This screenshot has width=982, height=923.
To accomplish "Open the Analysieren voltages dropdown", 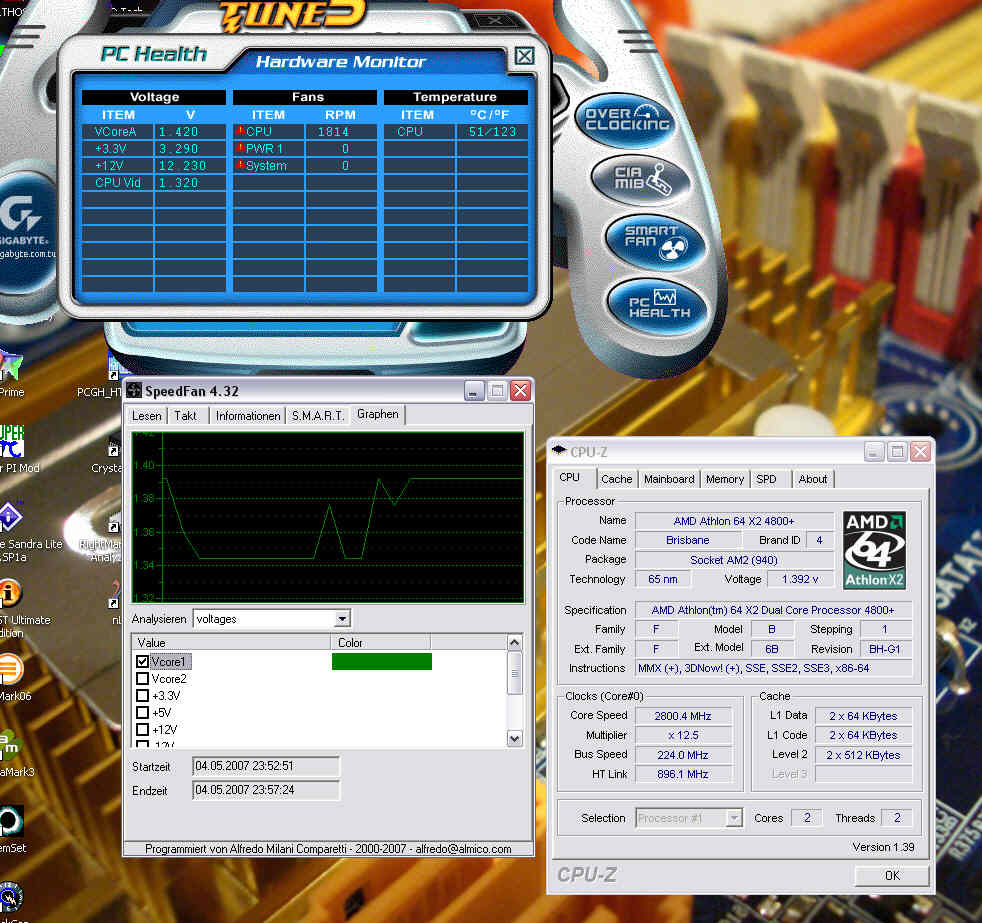I will [341, 619].
